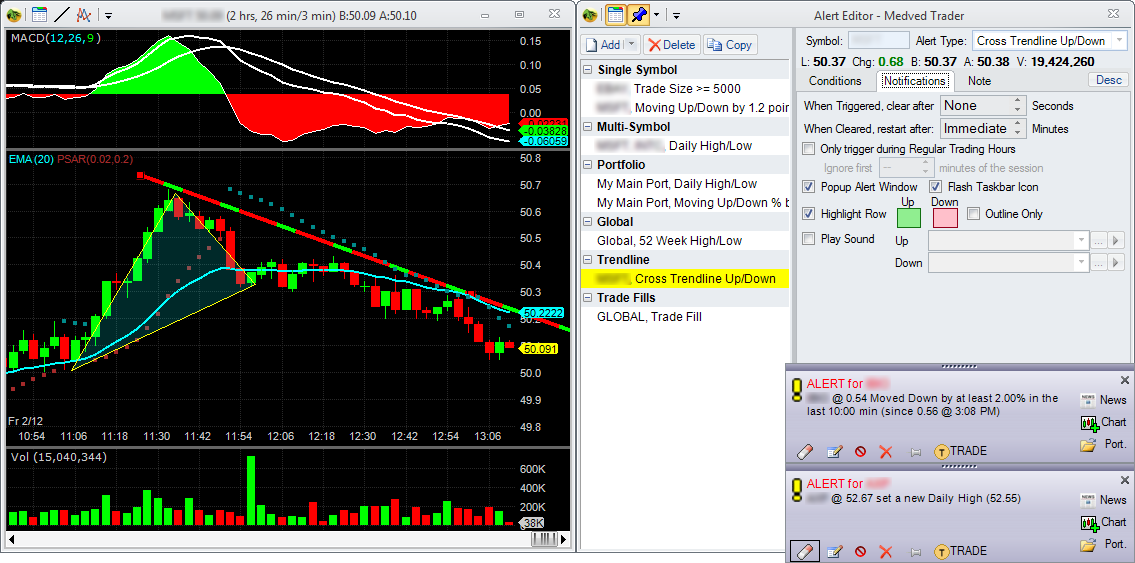Select the Moving Up/Down by 1.2 alert
The width and height of the screenshot is (1135, 563).
point(685,108)
